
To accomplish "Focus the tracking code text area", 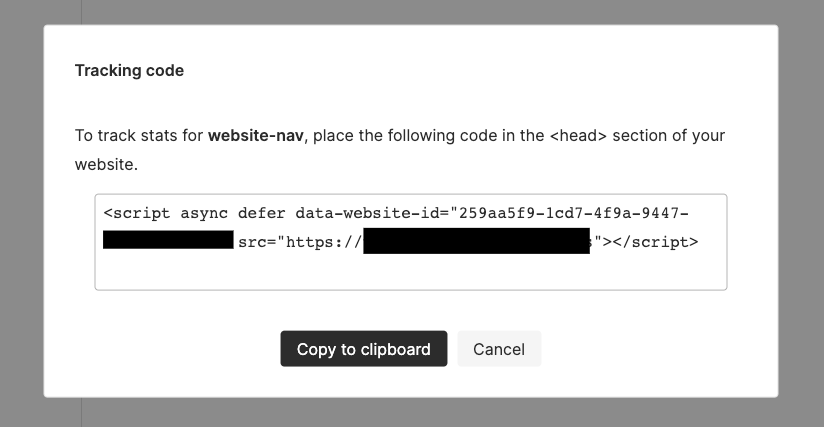I will (x=411, y=242).
